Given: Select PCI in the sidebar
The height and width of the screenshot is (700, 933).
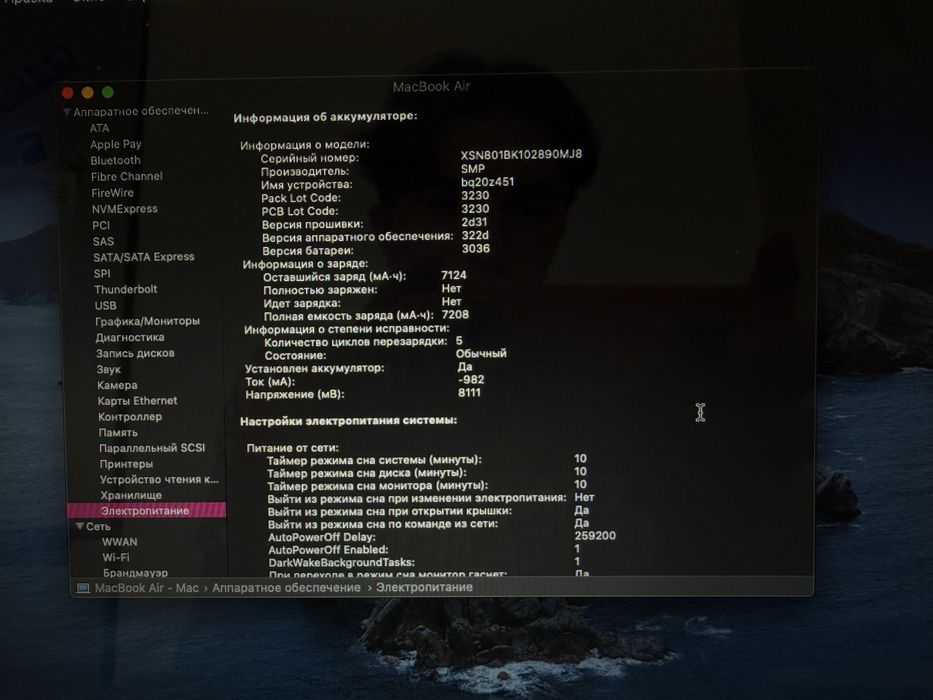Looking at the screenshot, I should coord(101,225).
